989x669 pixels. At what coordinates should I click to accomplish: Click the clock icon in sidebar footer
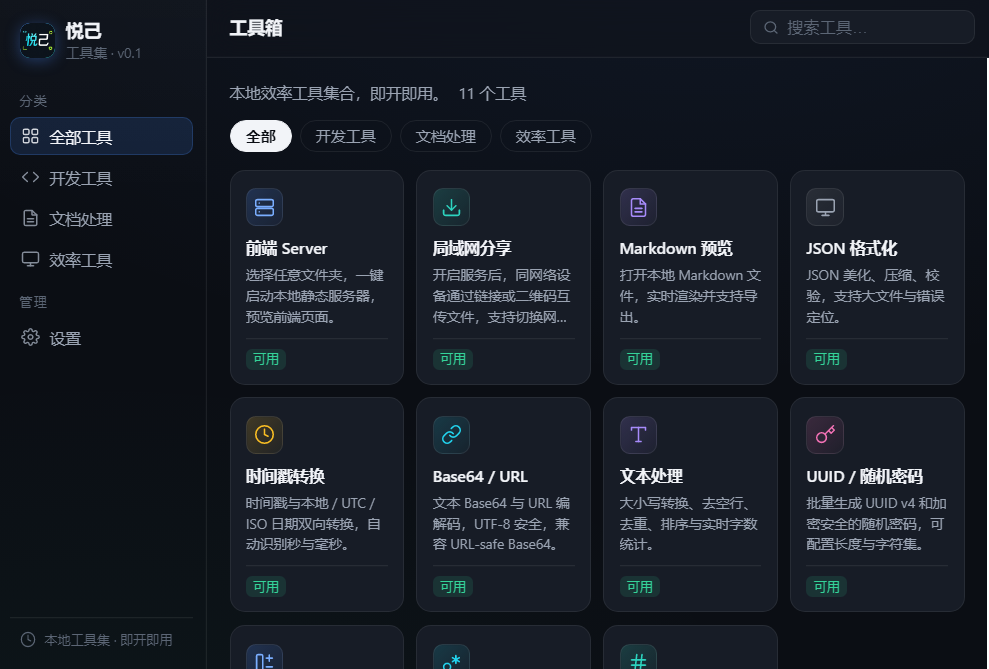click(x=28, y=639)
